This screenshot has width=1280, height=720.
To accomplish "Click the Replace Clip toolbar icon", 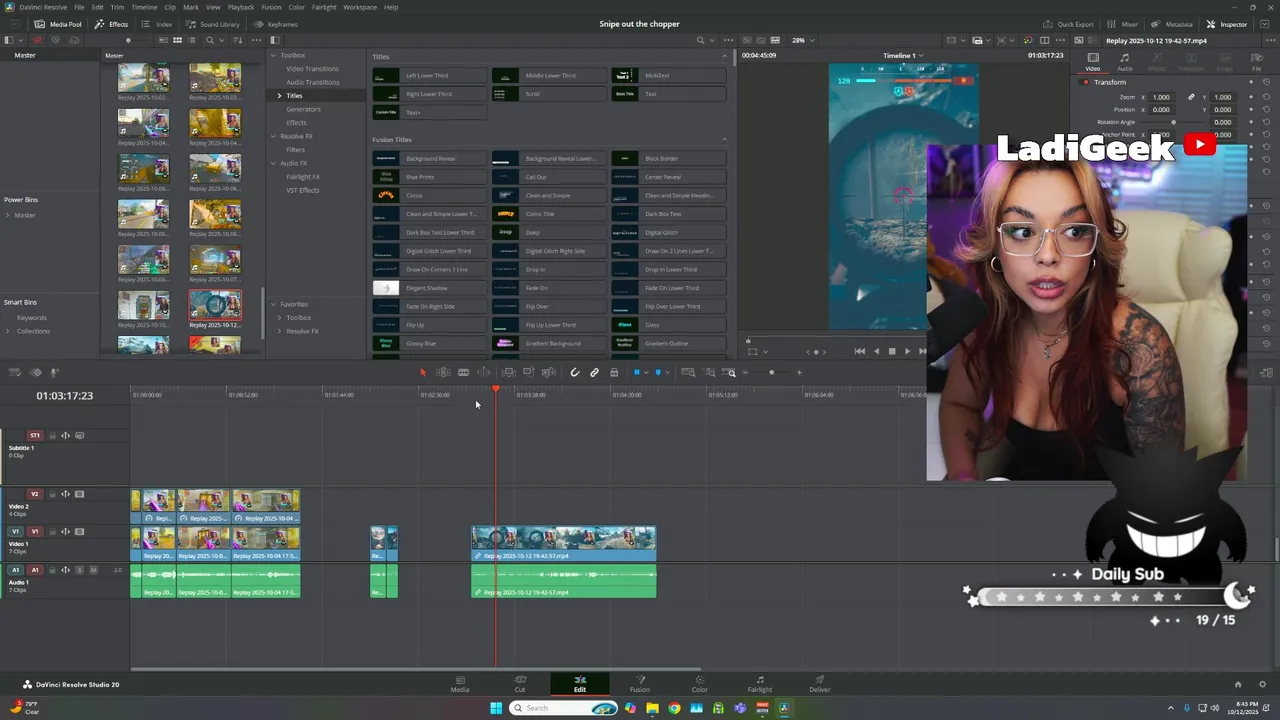I will click(x=548, y=372).
